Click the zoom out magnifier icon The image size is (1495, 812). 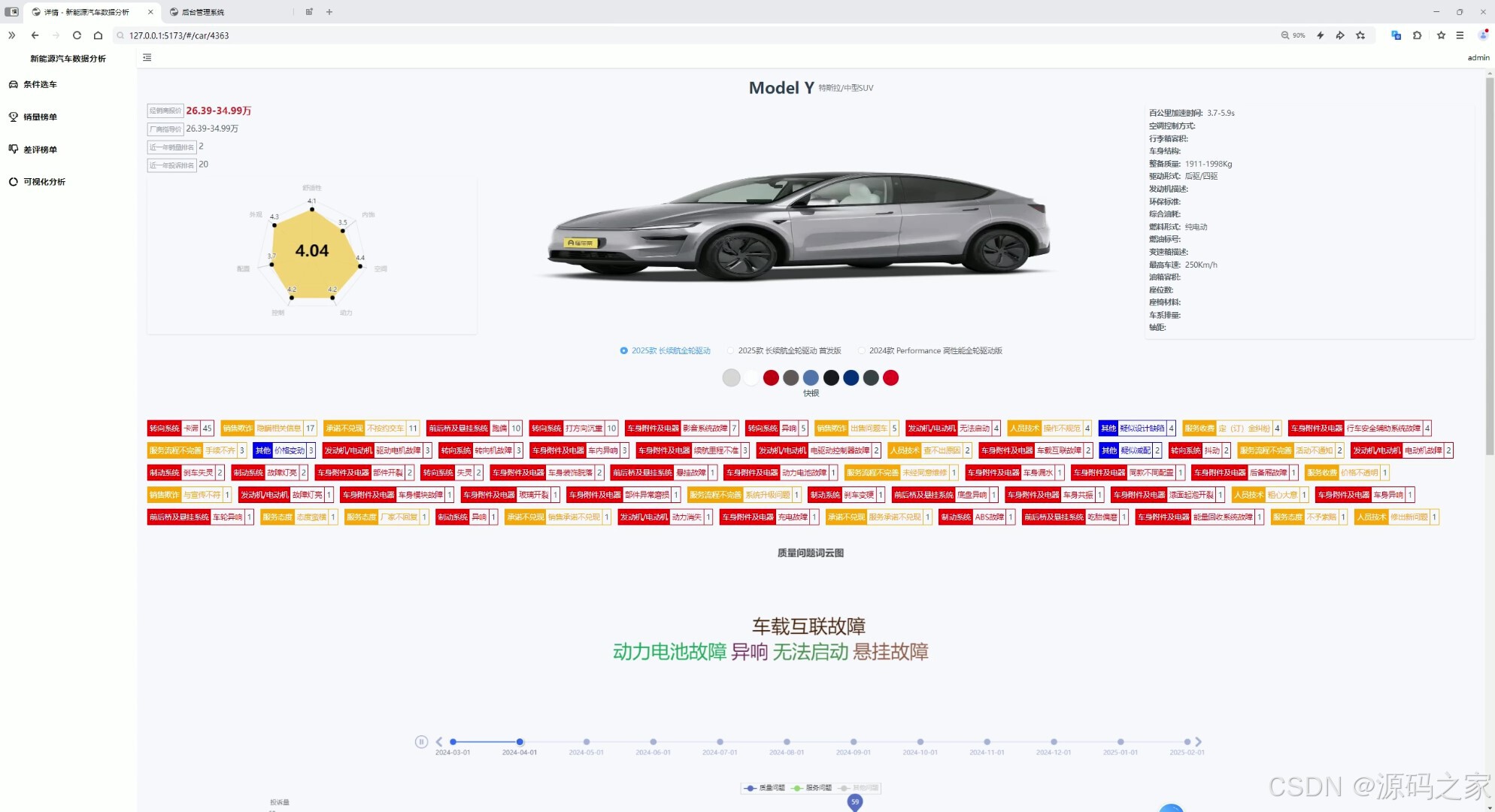1285,35
